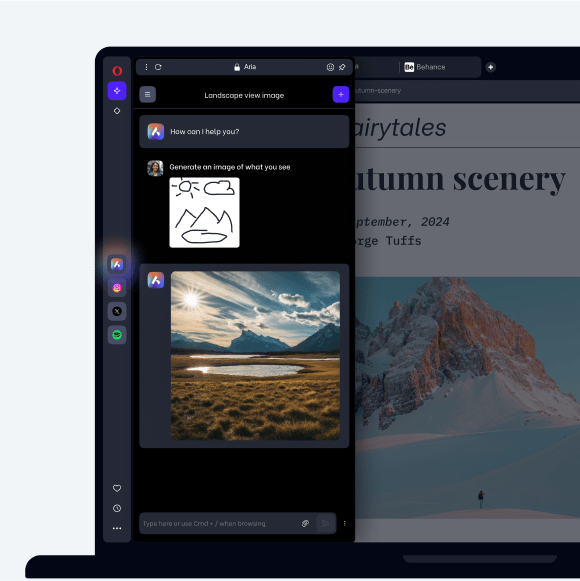The image size is (580, 581).
Task: Open the Aria icon in sidebar
Action: click(x=117, y=264)
